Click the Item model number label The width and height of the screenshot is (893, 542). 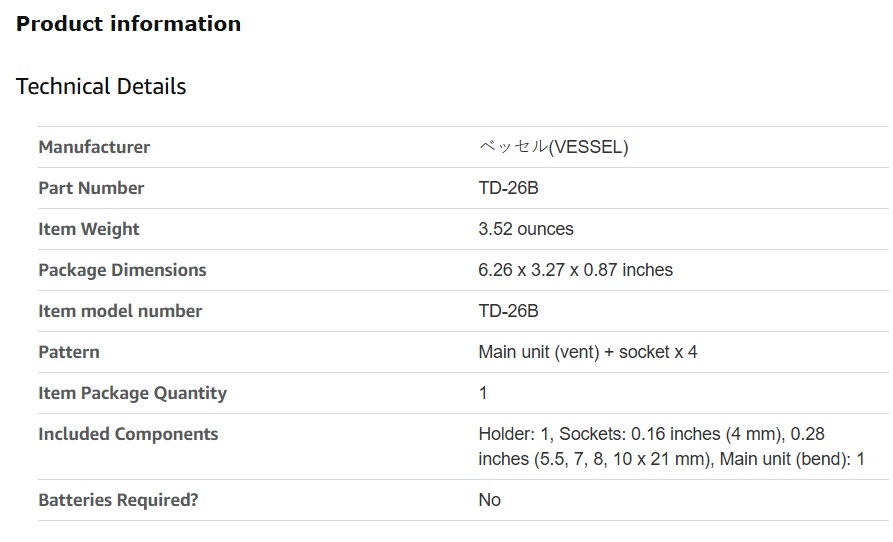pos(120,311)
